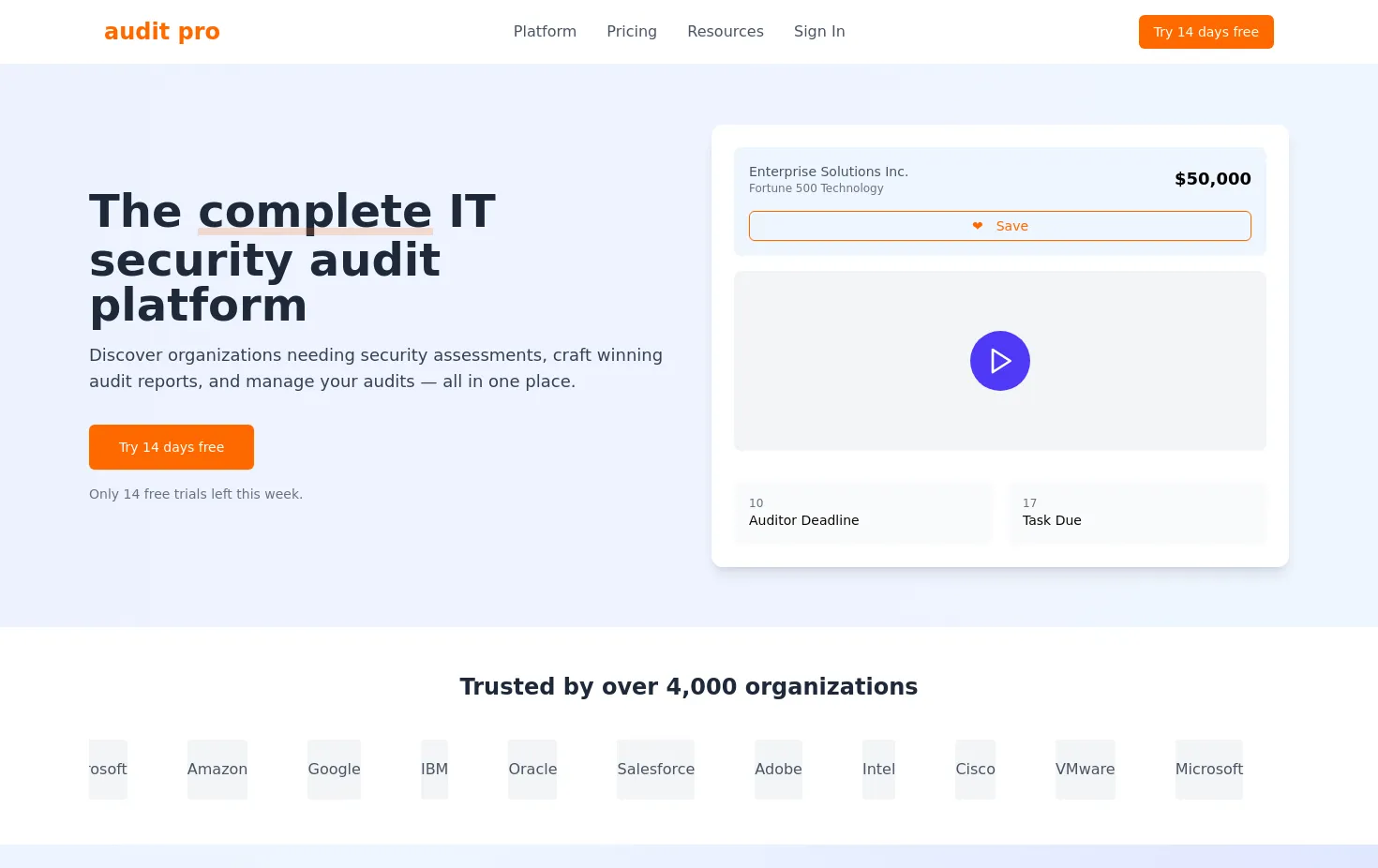This screenshot has width=1378, height=868.
Task: Click the underlined word complete in headline
Action: click(x=315, y=212)
